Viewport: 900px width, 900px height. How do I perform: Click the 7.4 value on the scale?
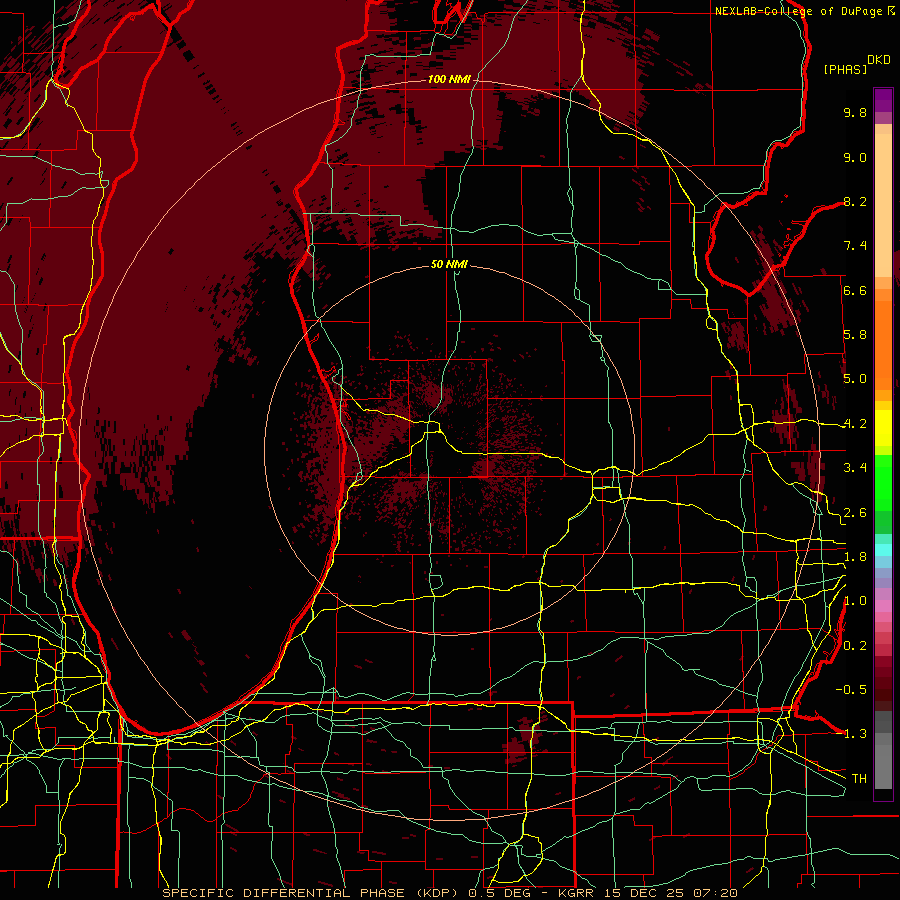855,246
